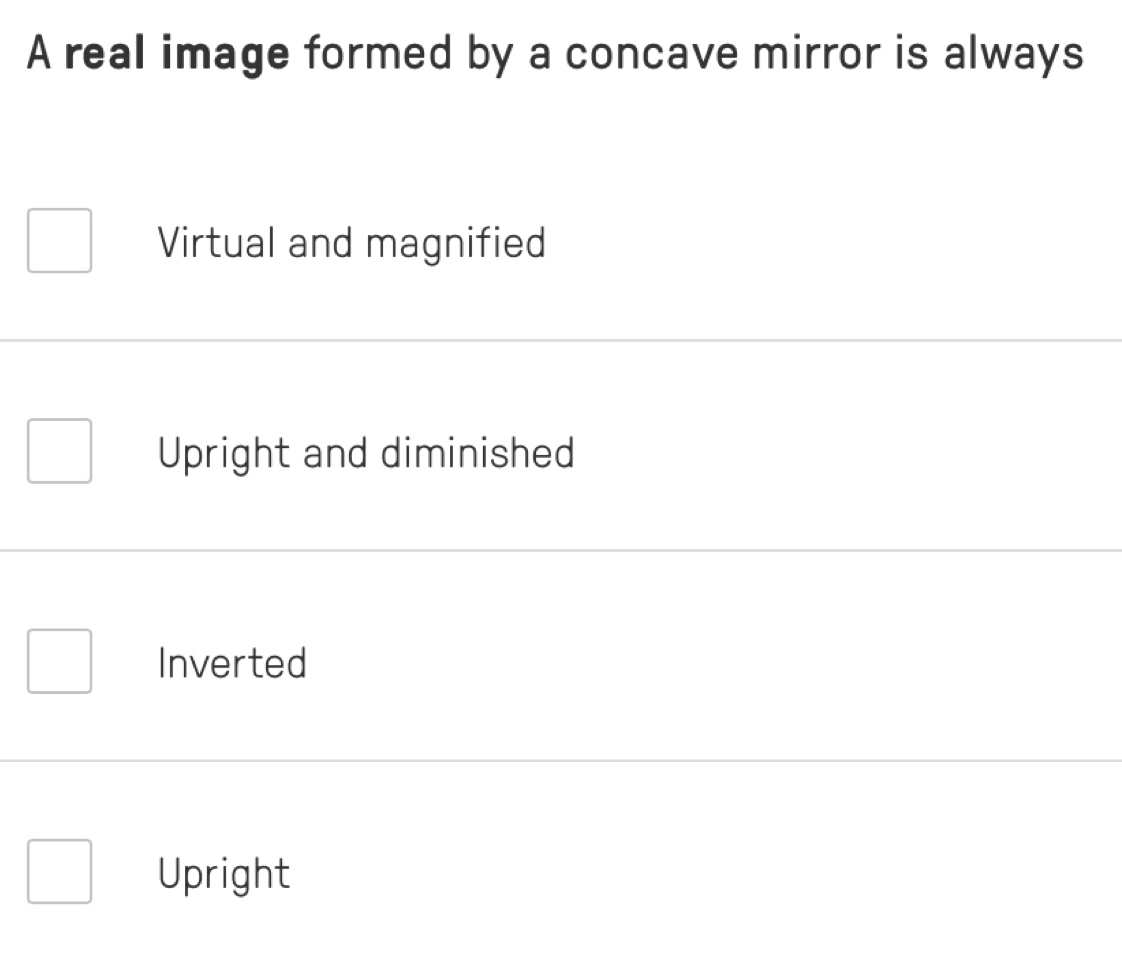This screenshot has height=954, width=1122.
Task: Click the divider beneath "Upright and diminished"
Action: [x=561, y=551]
